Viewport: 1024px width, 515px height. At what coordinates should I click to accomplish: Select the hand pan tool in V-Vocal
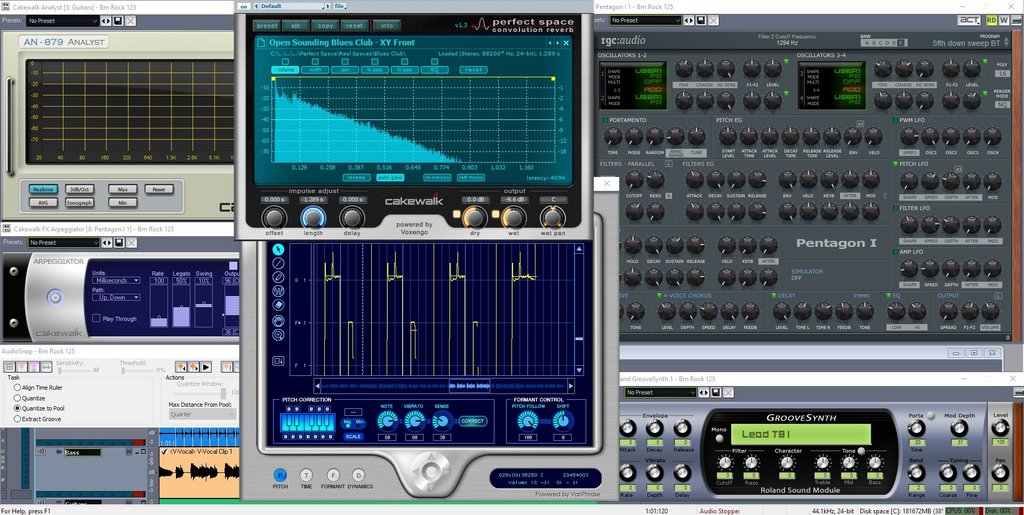[x=279, y=320]
